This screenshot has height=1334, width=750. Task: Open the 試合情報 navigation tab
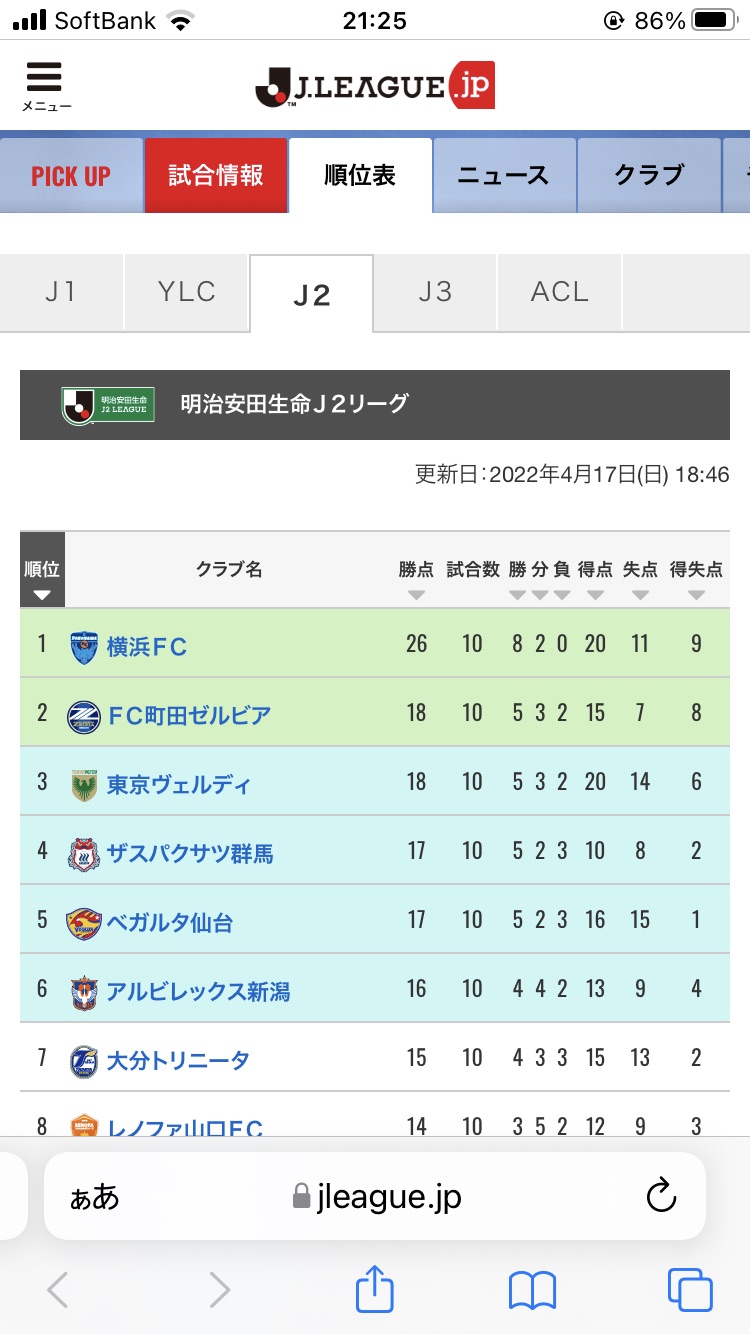[216, 176]
